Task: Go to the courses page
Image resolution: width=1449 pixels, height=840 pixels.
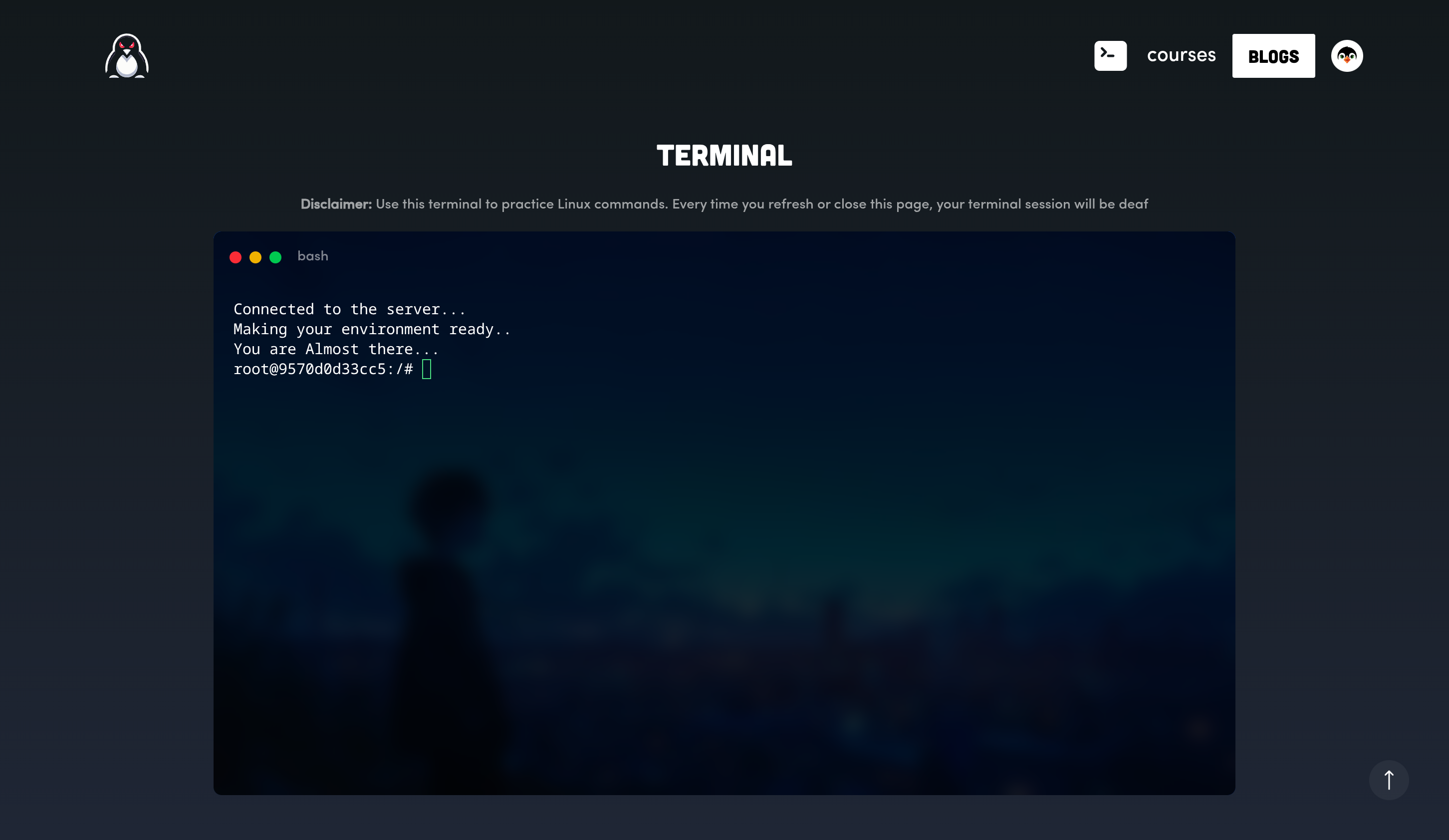Action: pyautogui.click(x=1181, y=55)
